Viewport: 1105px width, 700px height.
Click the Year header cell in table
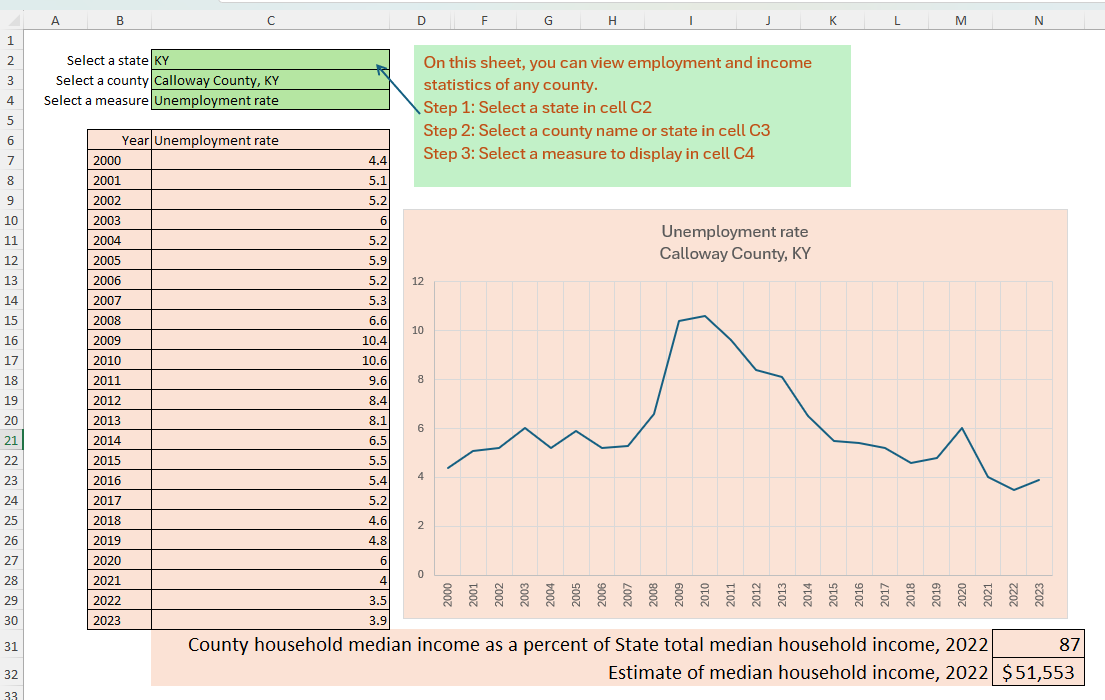[x=119, y=140]
